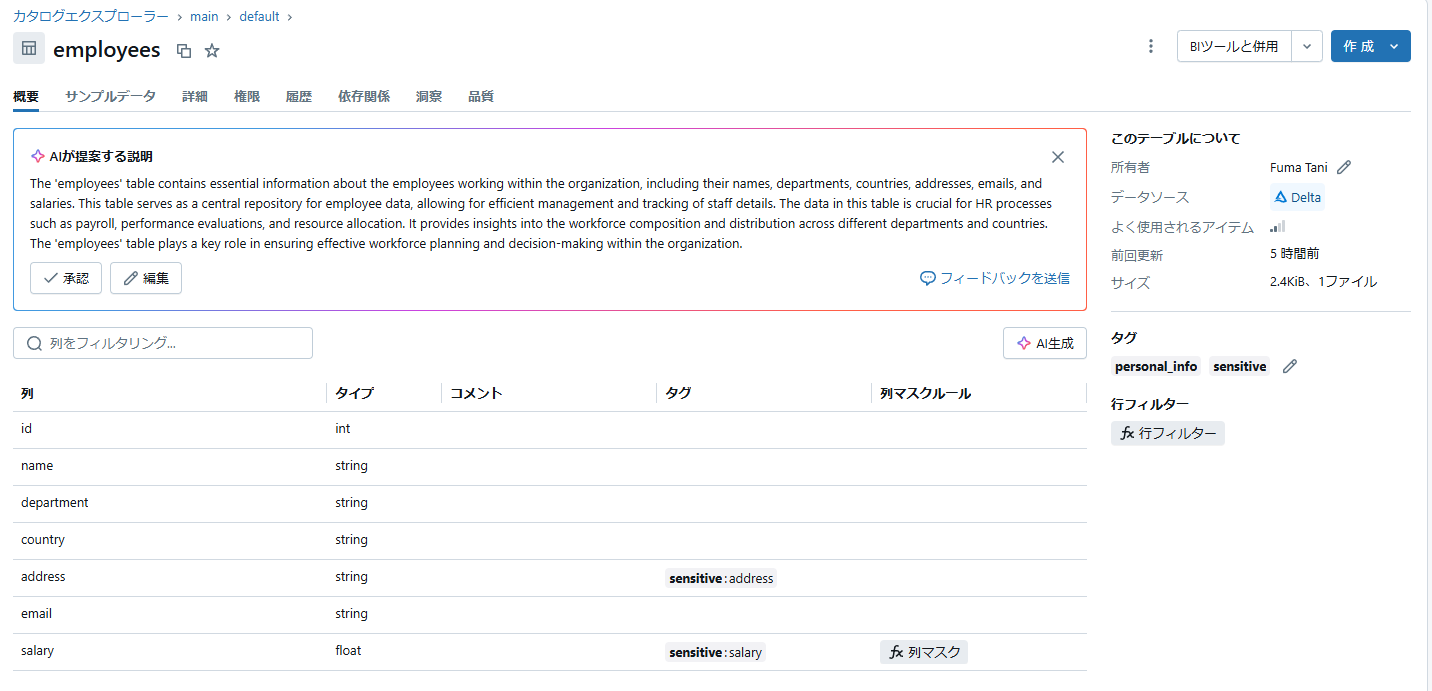
Task: Click the employees table icon
Action: [x=29, y=48]
